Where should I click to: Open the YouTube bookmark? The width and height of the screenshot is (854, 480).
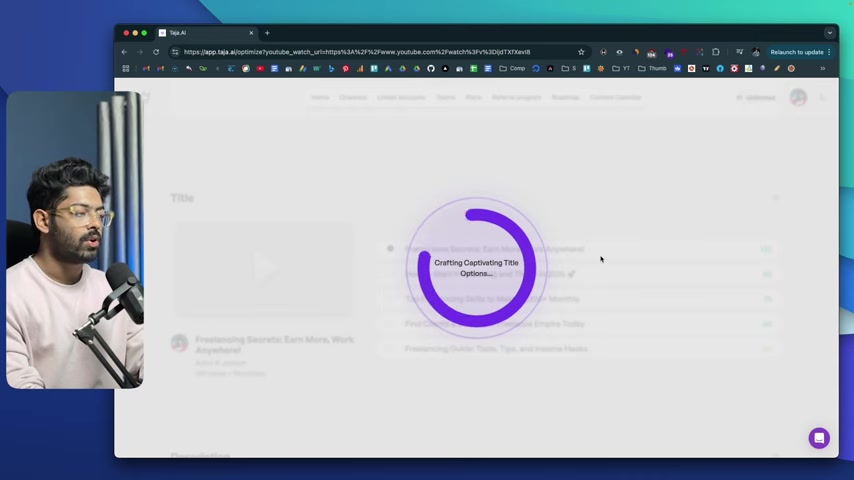coord(260,69)
